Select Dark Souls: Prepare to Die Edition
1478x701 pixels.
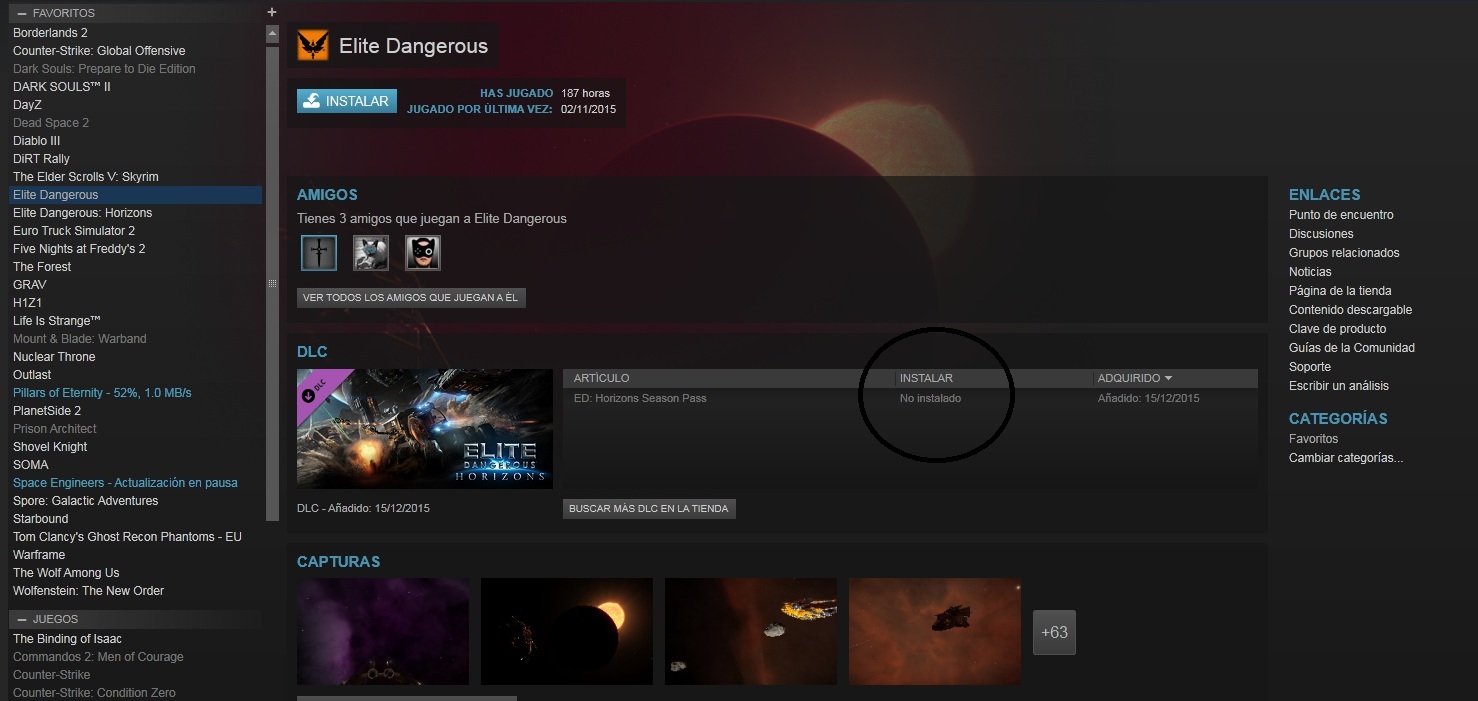coord(104,69)
